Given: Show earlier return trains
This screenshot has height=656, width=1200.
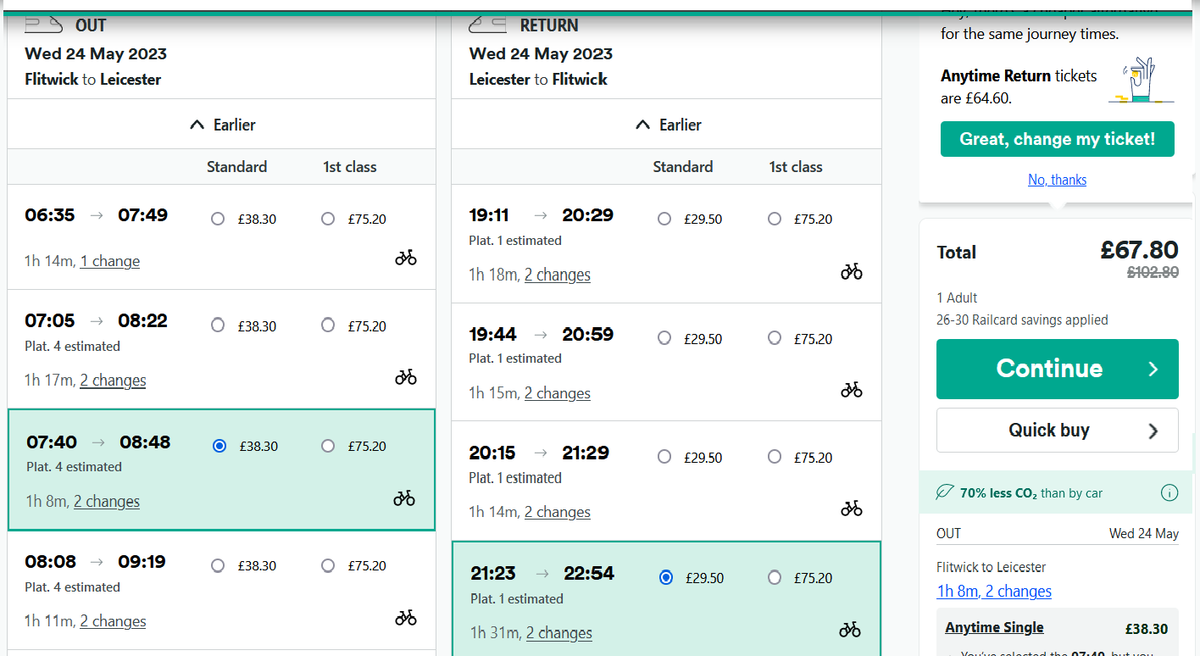Looking at the screenshot, I should [668, 125].
